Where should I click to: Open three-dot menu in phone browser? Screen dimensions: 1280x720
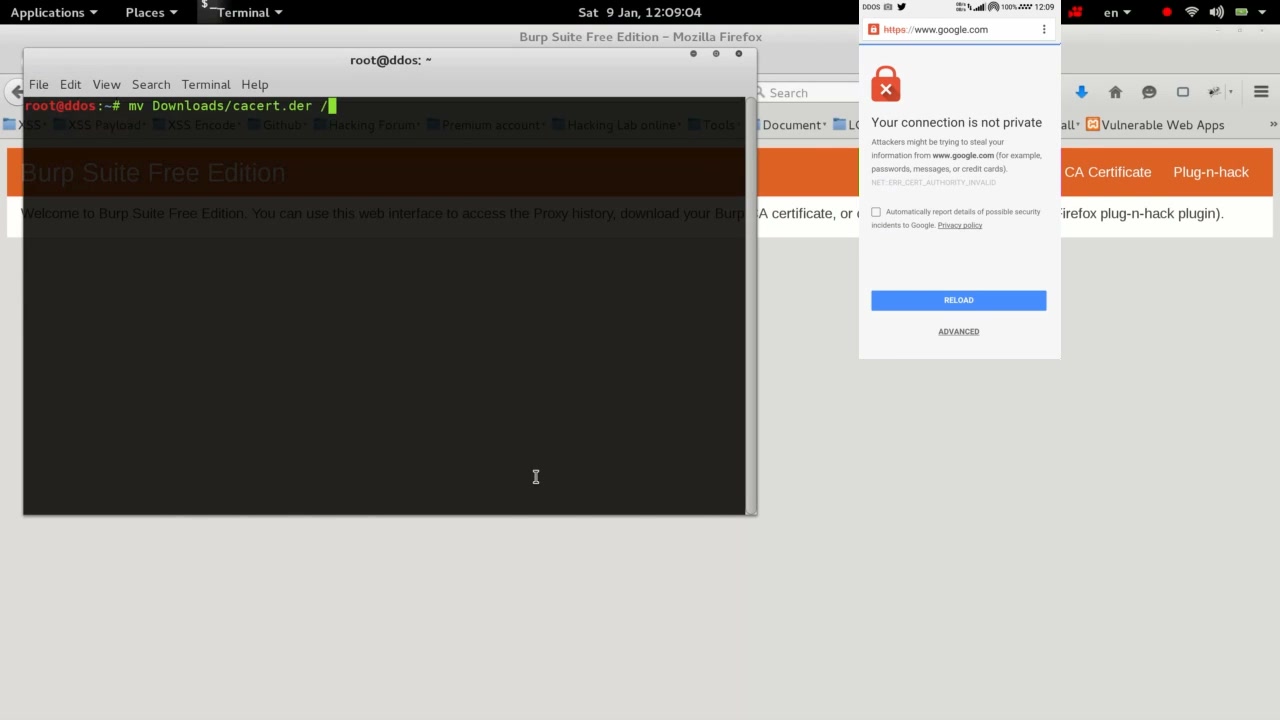pyautogui.click(x=1044, y=30)
